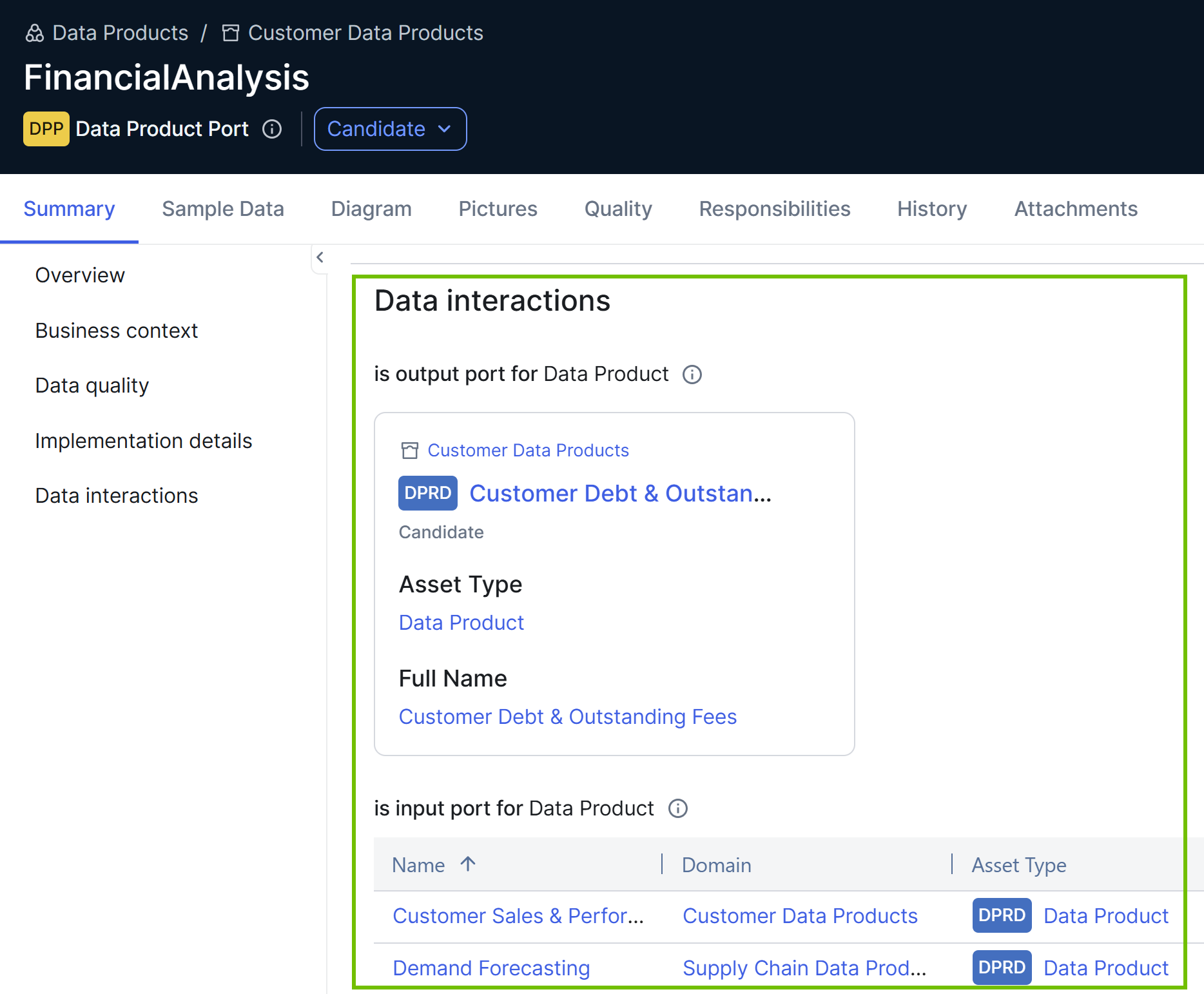The width and height of the screenshot is (1204, 994).
Task: Open Data Products breadcrumb link
Action: click(x=120, y=33)
